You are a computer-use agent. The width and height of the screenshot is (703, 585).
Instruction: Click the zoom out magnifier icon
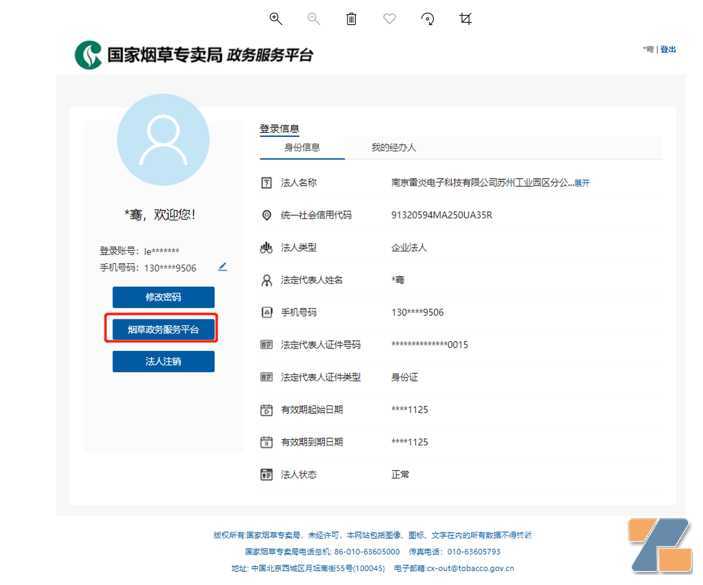(x=313, y=19)
